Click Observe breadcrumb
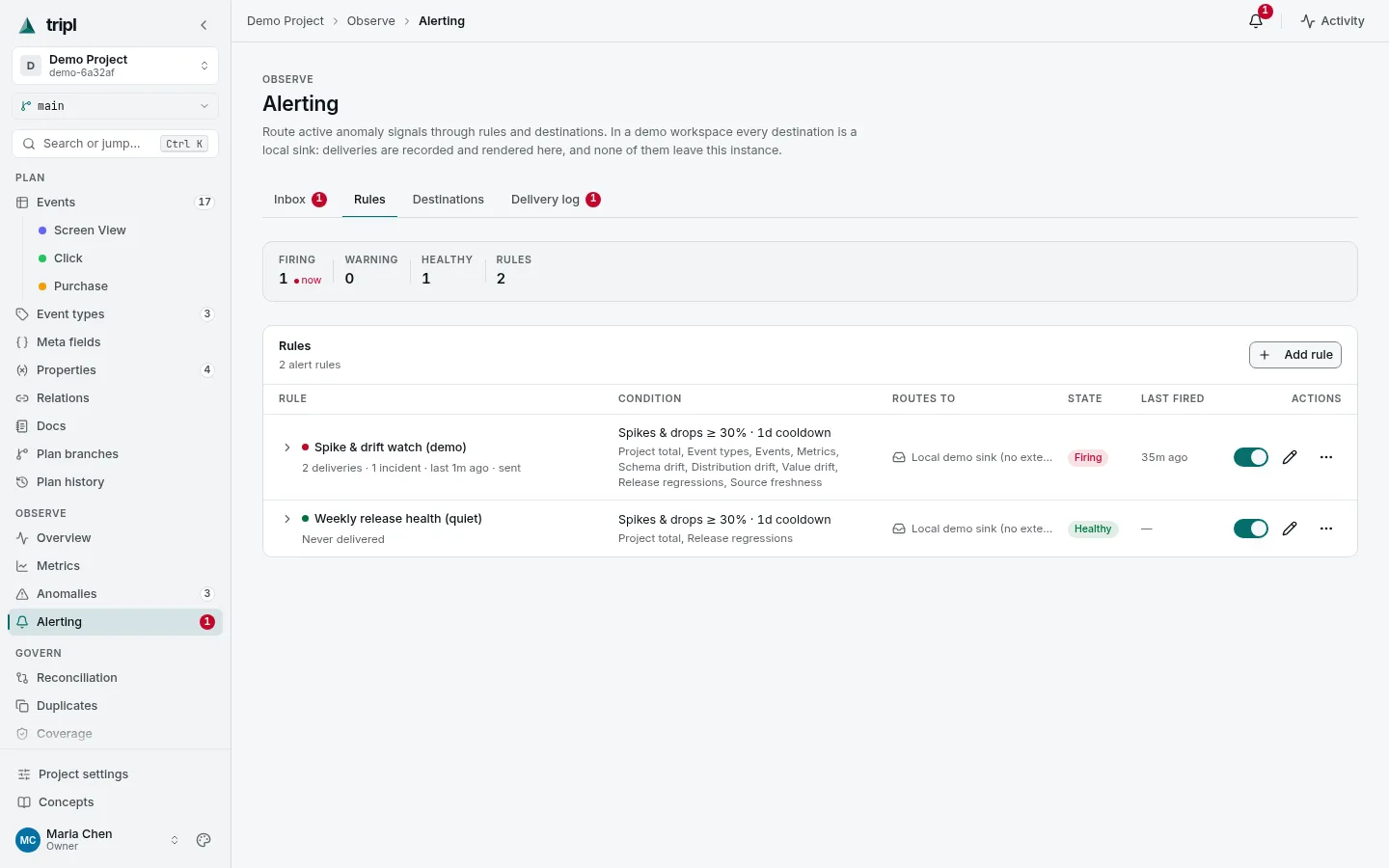 pos(371,21)
